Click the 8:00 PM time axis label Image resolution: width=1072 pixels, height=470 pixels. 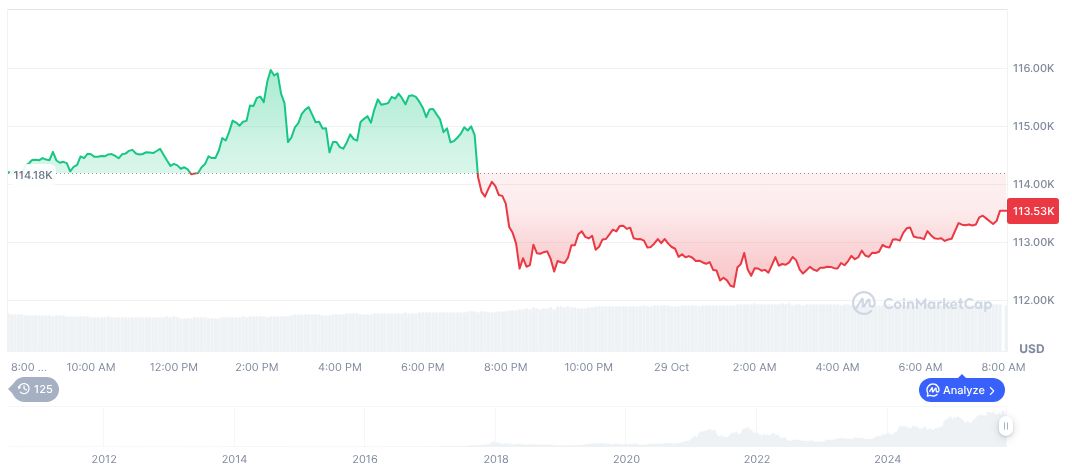tap(506, 367)
